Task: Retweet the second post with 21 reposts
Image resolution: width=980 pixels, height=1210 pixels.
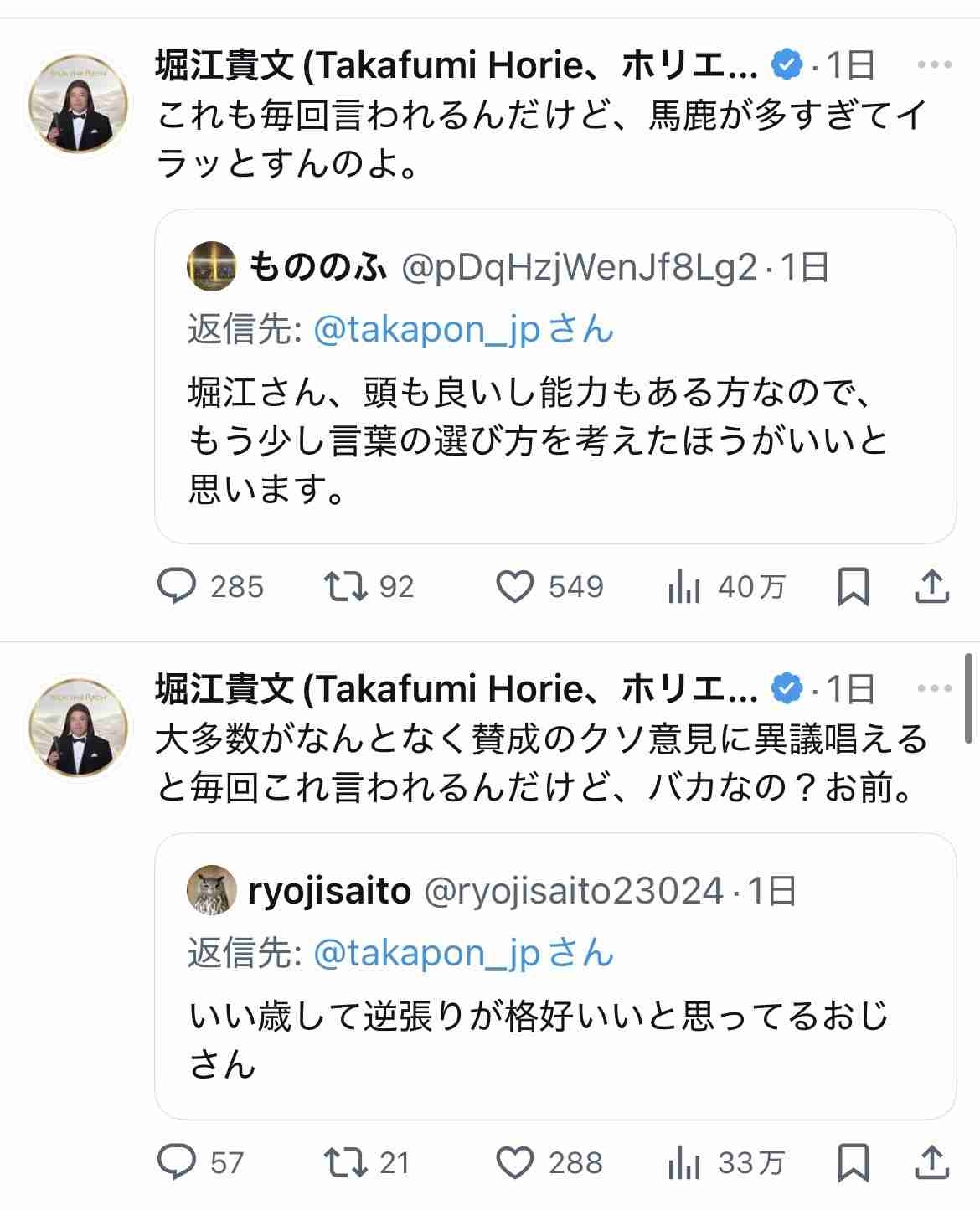Action: 346,1162
